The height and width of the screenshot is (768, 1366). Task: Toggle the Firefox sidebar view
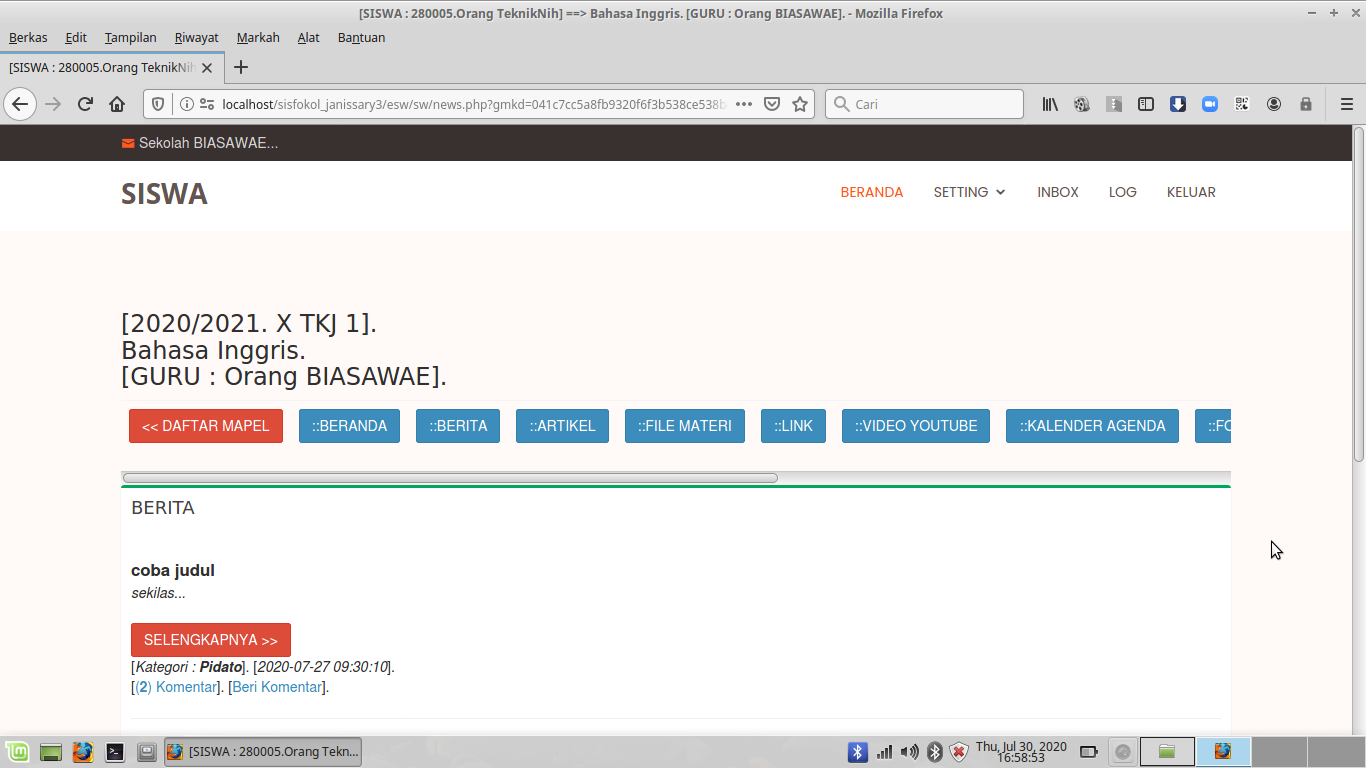(x=1146, y=104)
